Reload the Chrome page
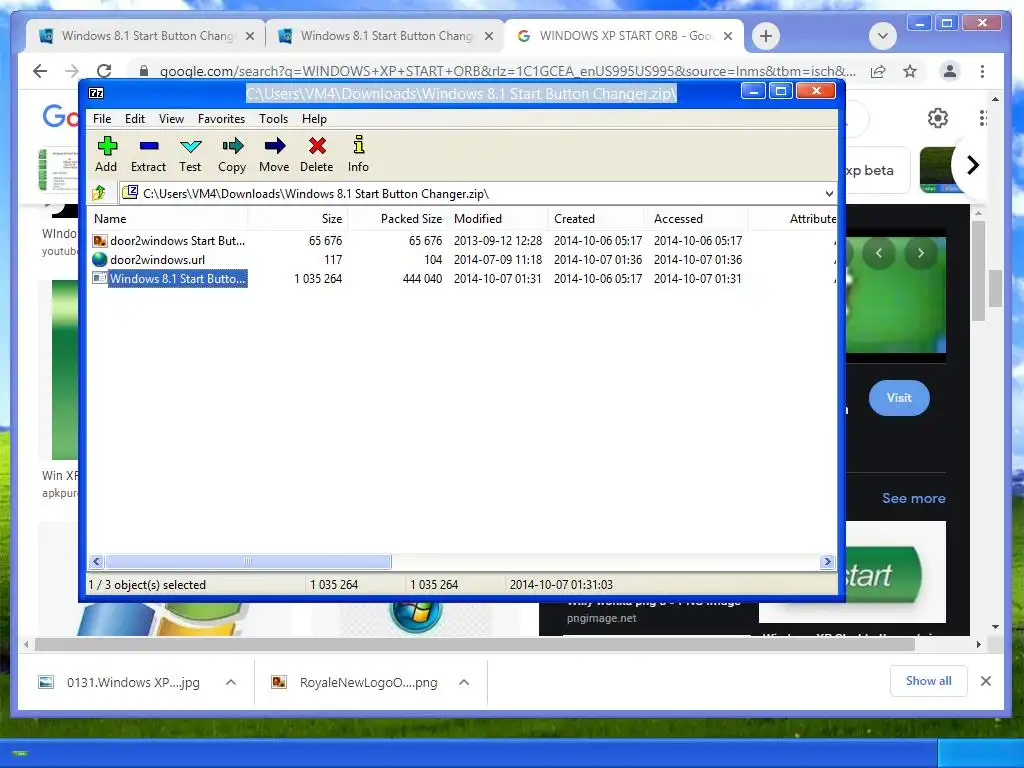The width and height of the screenshot is (1024, 768). (x=104, y=71)
